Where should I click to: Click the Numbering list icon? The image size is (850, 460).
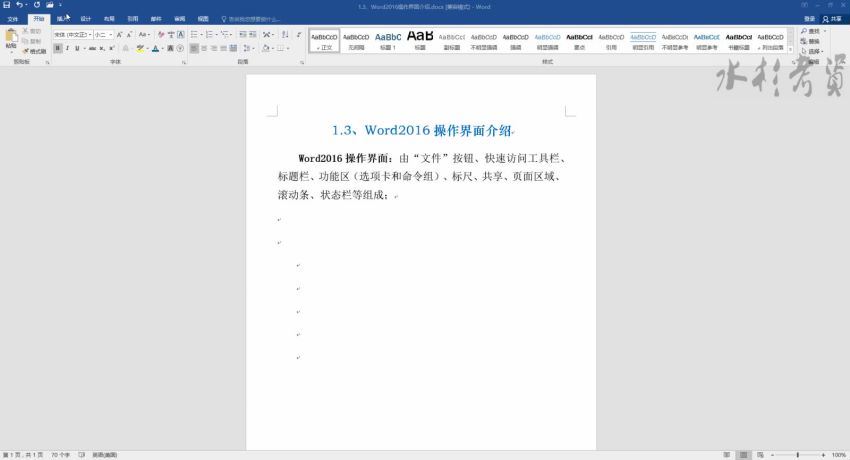[209, 35]
